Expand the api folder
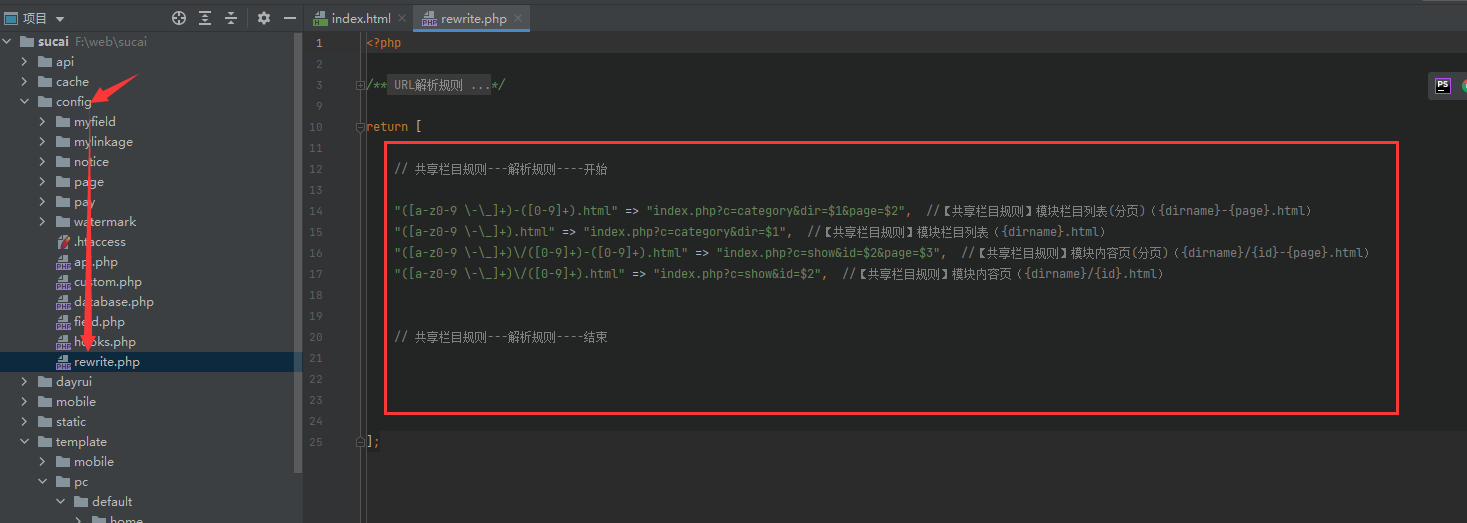Image resolution: width=1467 pixels, height=523 pixels. pos(24,62)
